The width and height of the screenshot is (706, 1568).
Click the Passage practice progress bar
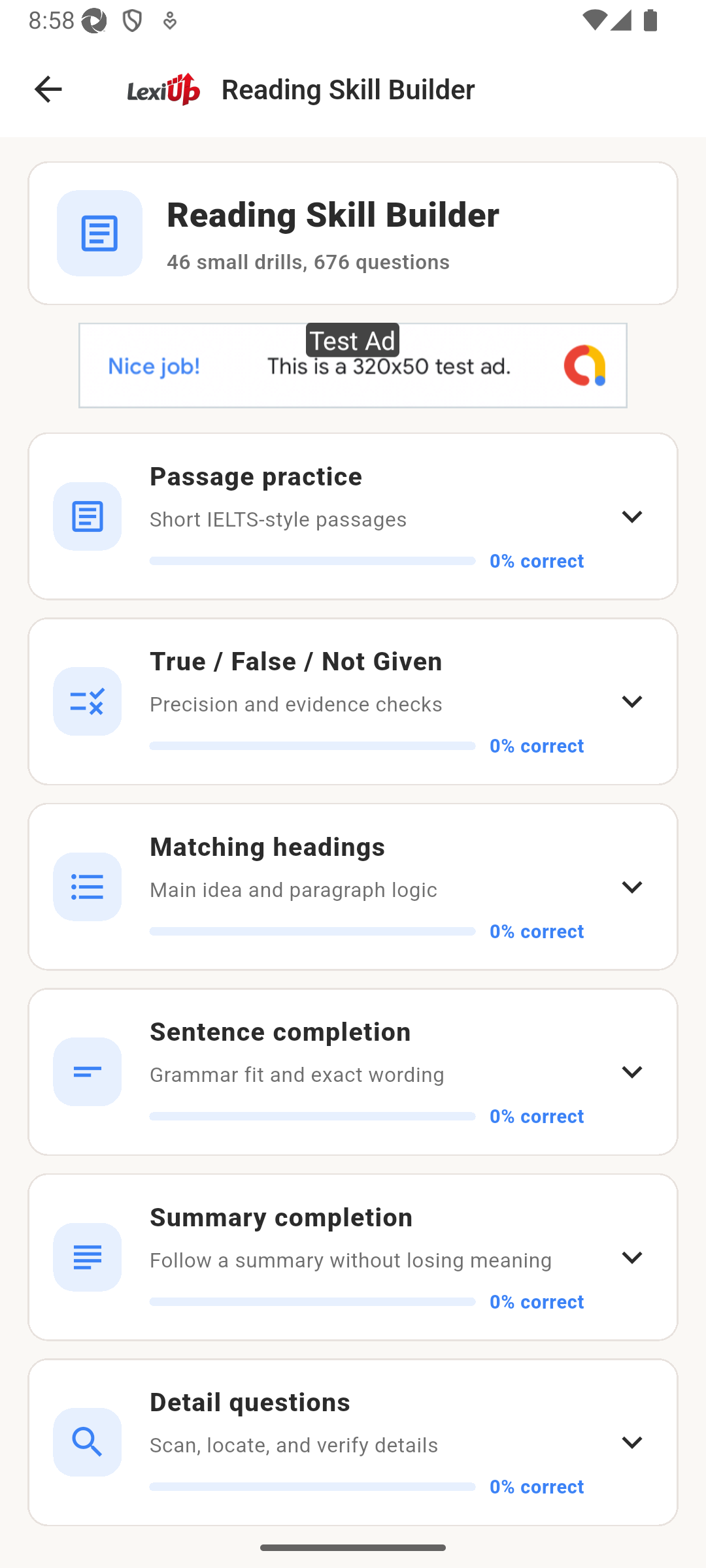click(312, 561)
